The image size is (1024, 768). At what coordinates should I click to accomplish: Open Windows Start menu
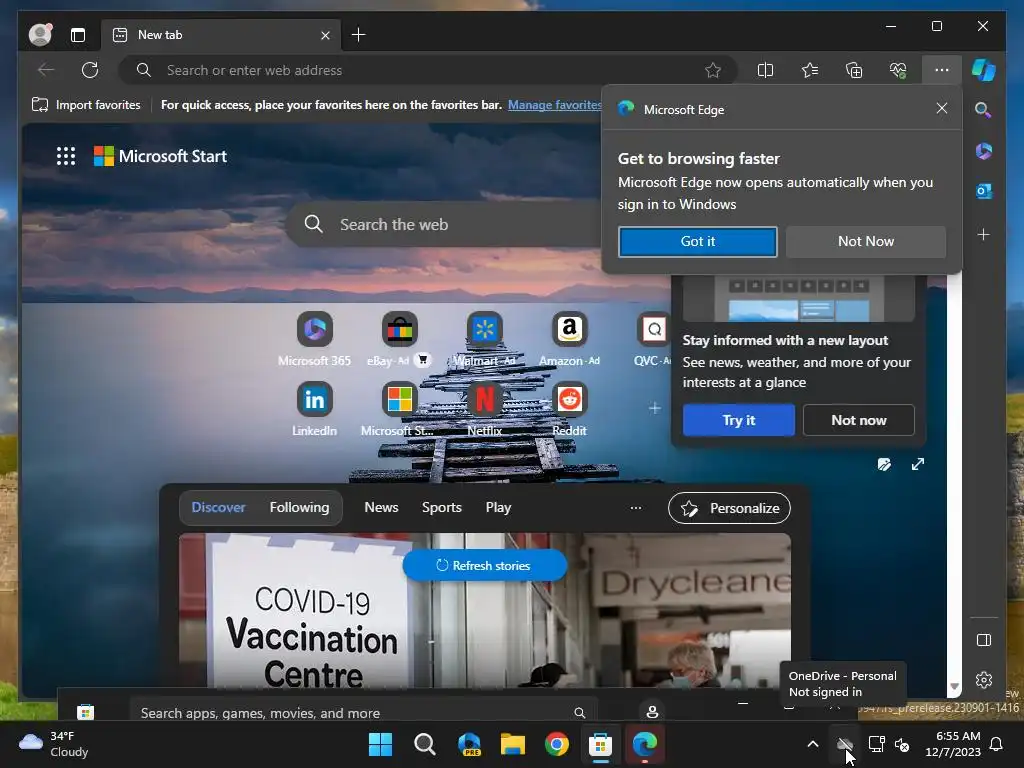point(380,744)
